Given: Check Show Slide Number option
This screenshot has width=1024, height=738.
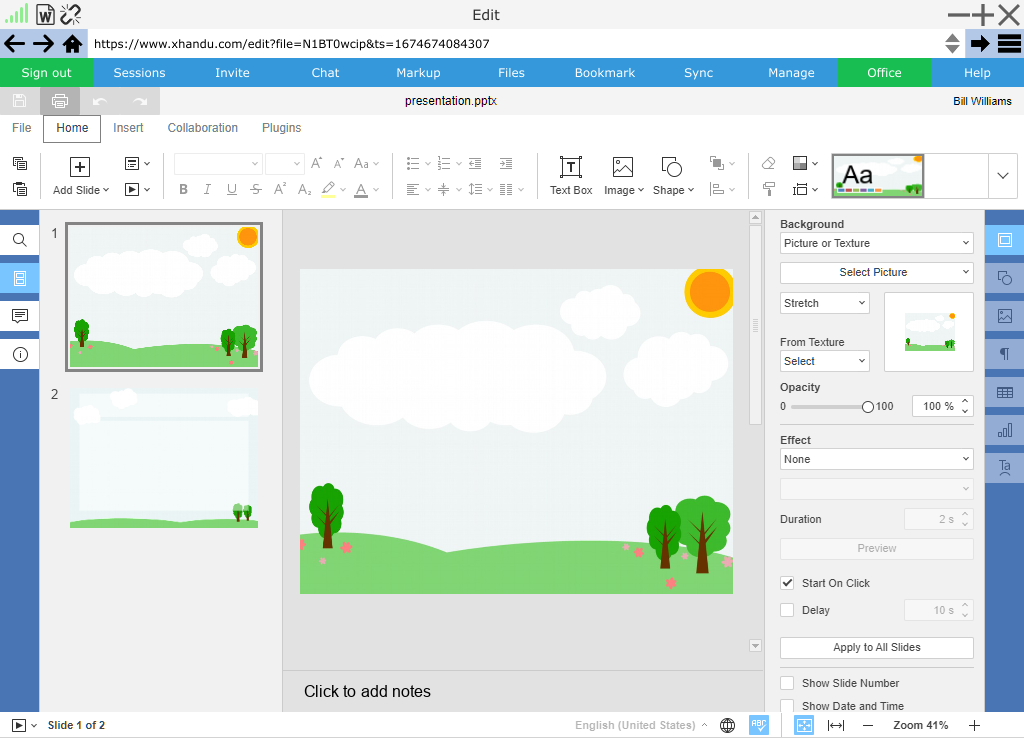Looking at the screenshot, I should pyautogui.click(x=787, y=683).
